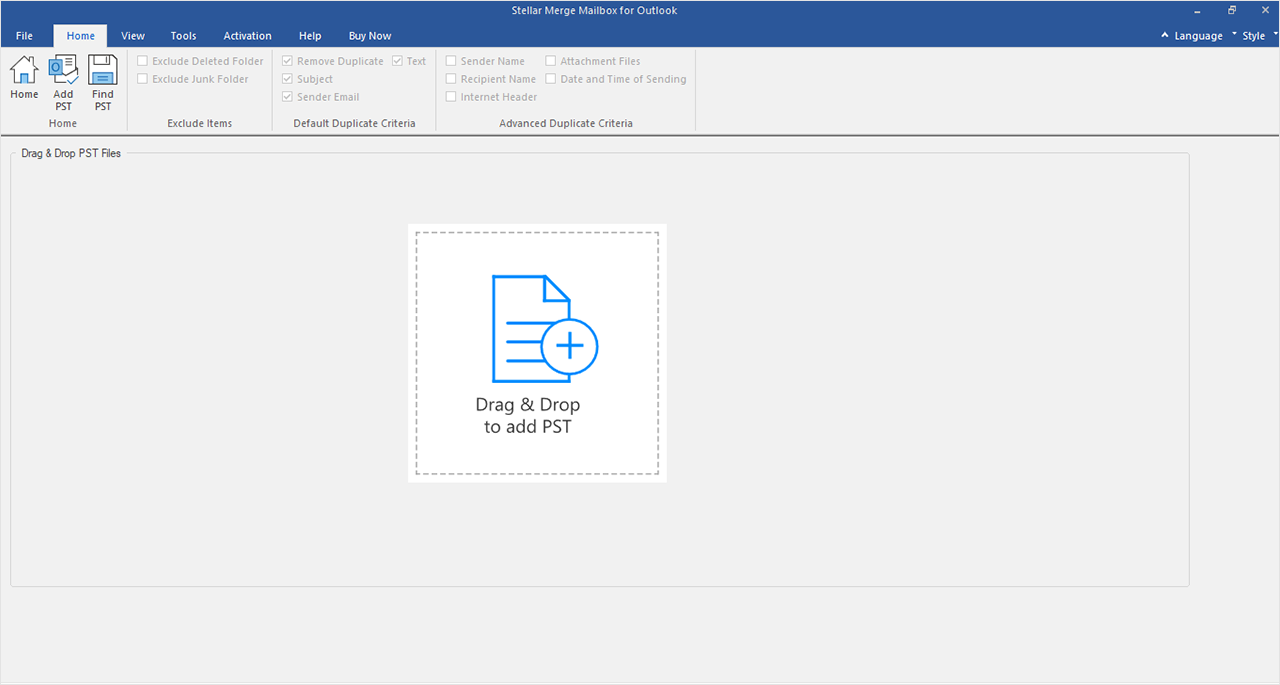Open the Help tab
Image resolution: width=1280 pixels, height=685 pixels.
coord(310,36)
